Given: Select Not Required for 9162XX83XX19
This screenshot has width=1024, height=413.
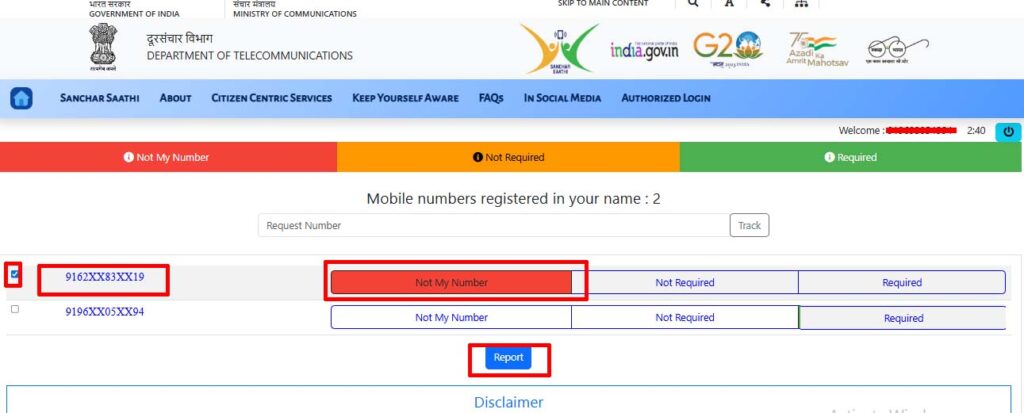Looking at the screenshot, I should (684, 283).
